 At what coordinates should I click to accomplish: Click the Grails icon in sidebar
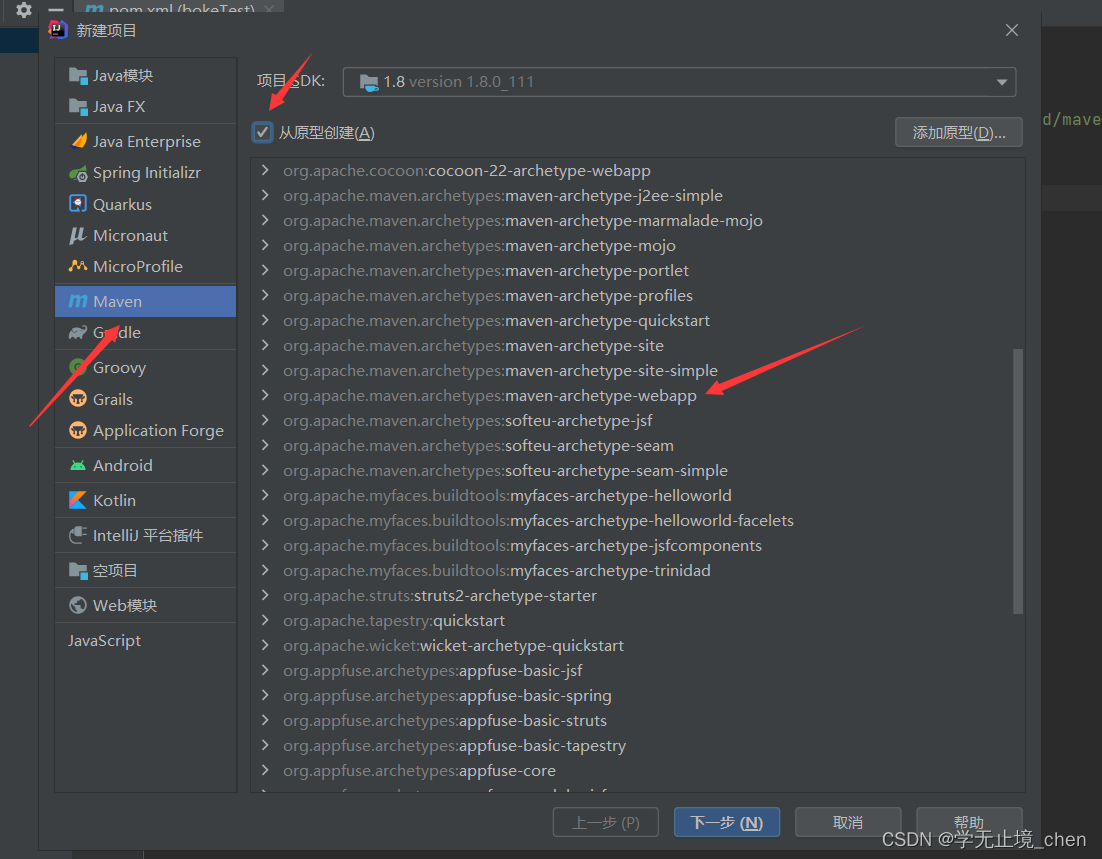tap(78, 399)
